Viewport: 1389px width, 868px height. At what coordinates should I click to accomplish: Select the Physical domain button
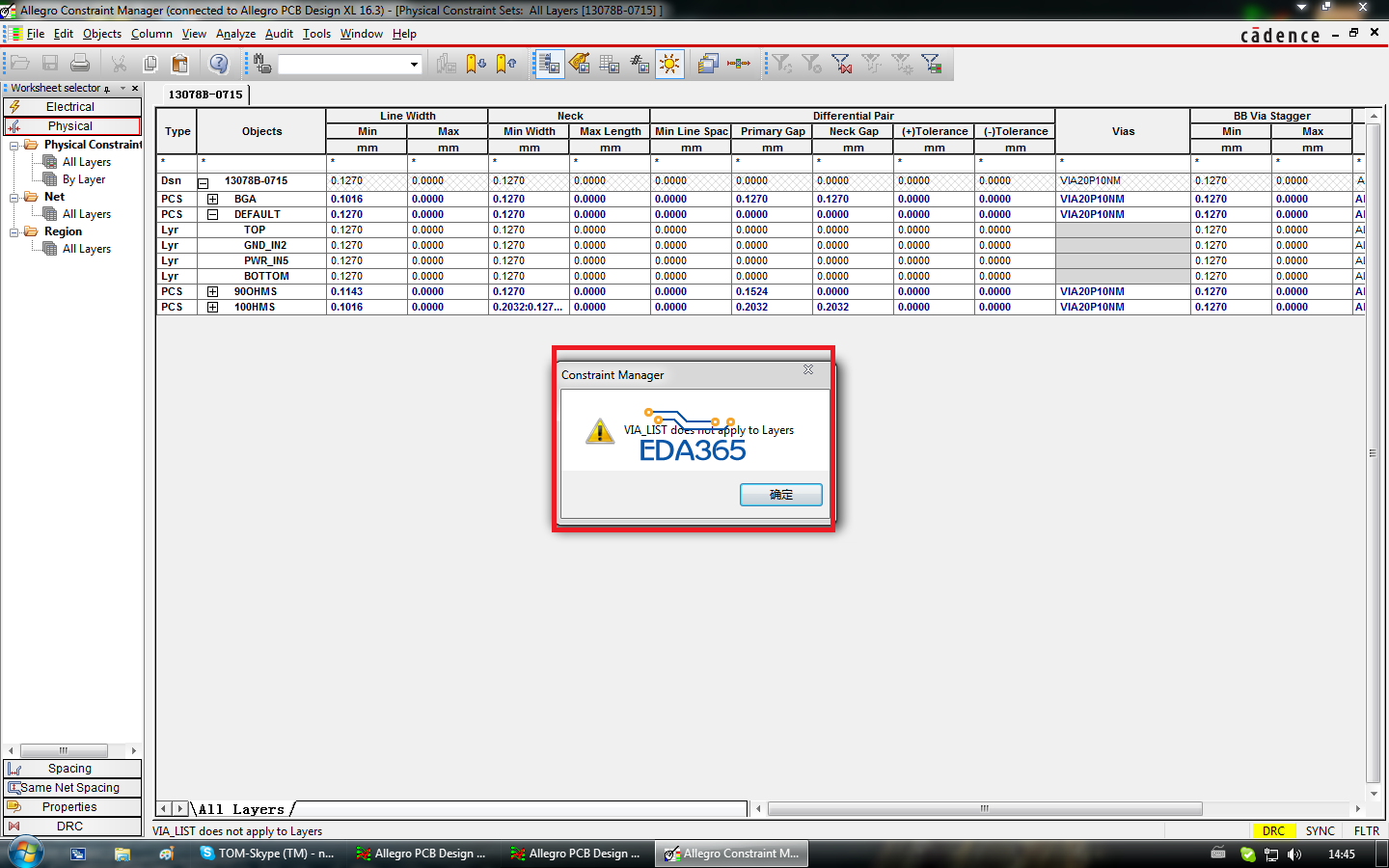point(72,126)
